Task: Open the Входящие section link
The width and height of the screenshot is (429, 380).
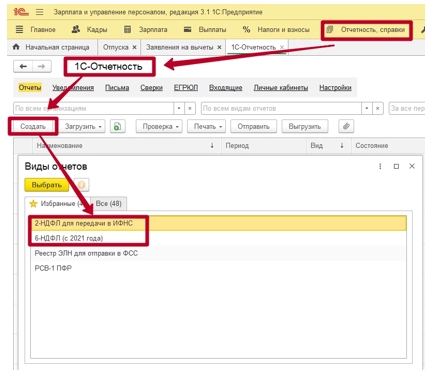Action: 226,88
